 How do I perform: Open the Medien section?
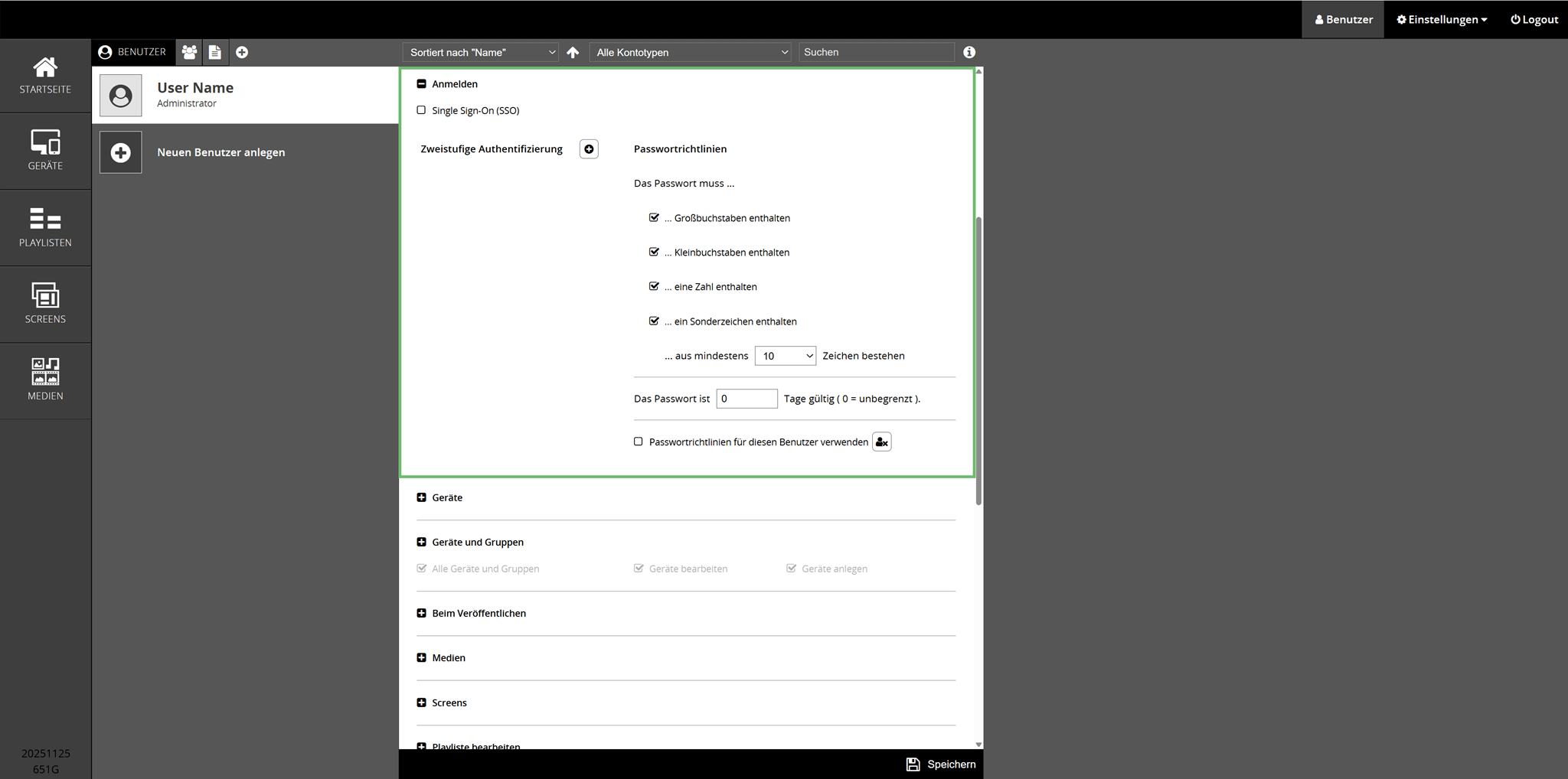[45, 380]
